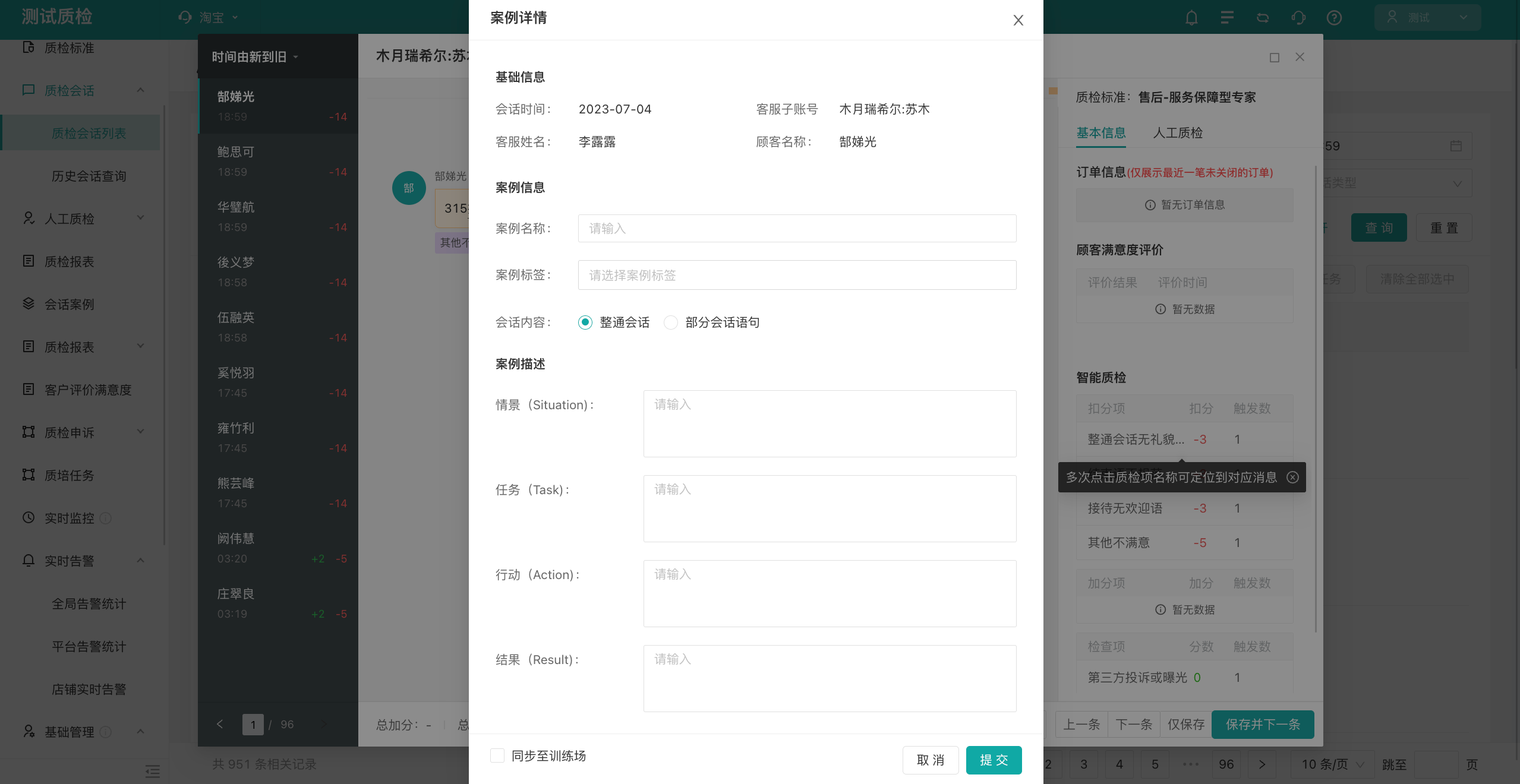Go to page 96 in pagination
The height and width of the screenshot is (784, 1520).
pos(1226,764)
